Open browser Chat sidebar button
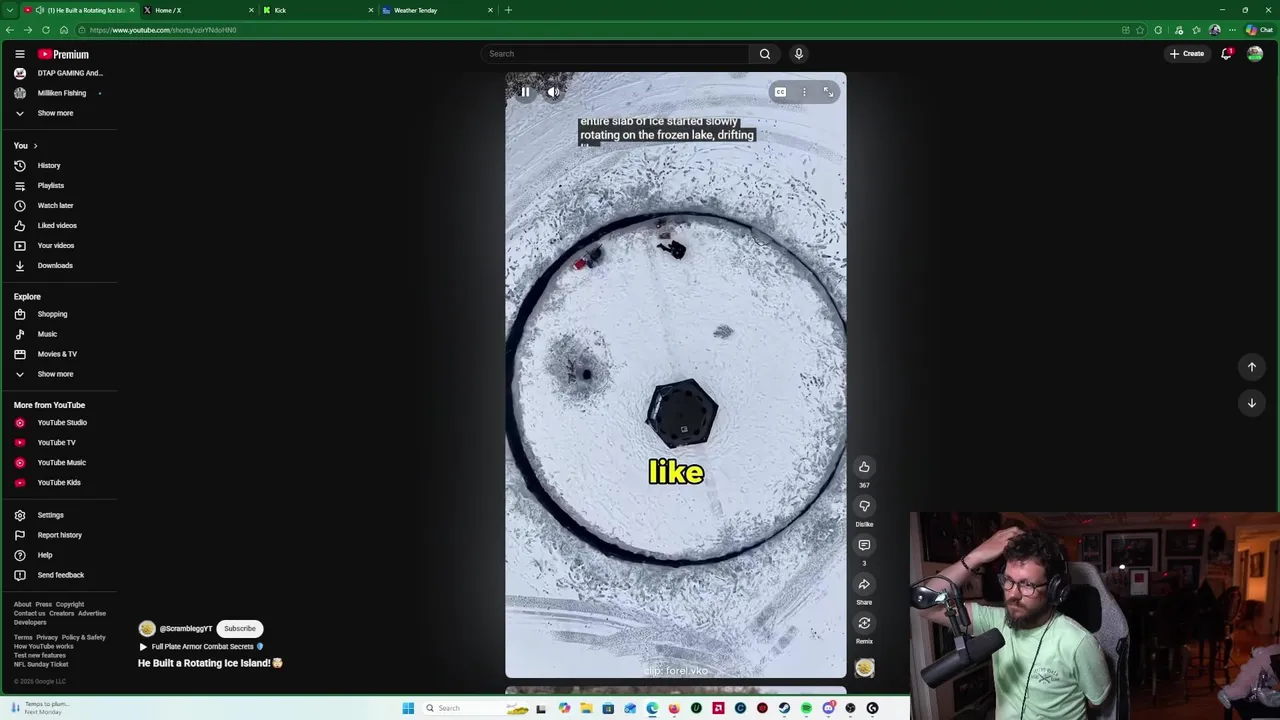The image size is (1280, 720). point(1259,30)
